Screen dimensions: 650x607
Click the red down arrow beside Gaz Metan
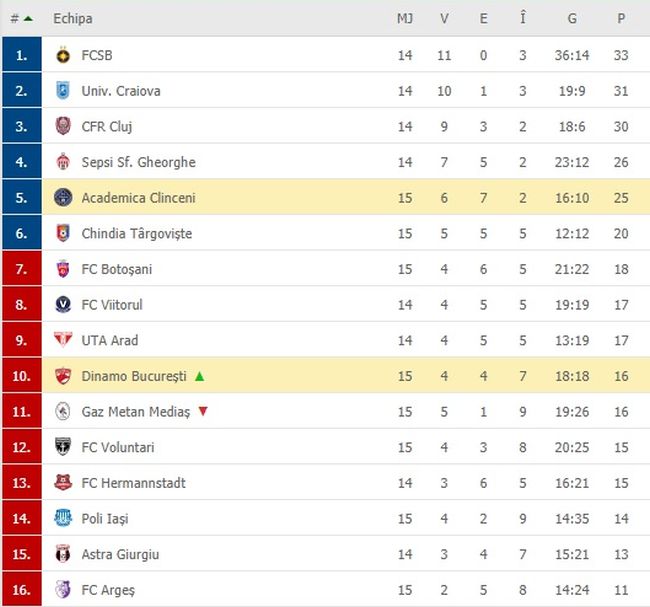coord(203,412)
